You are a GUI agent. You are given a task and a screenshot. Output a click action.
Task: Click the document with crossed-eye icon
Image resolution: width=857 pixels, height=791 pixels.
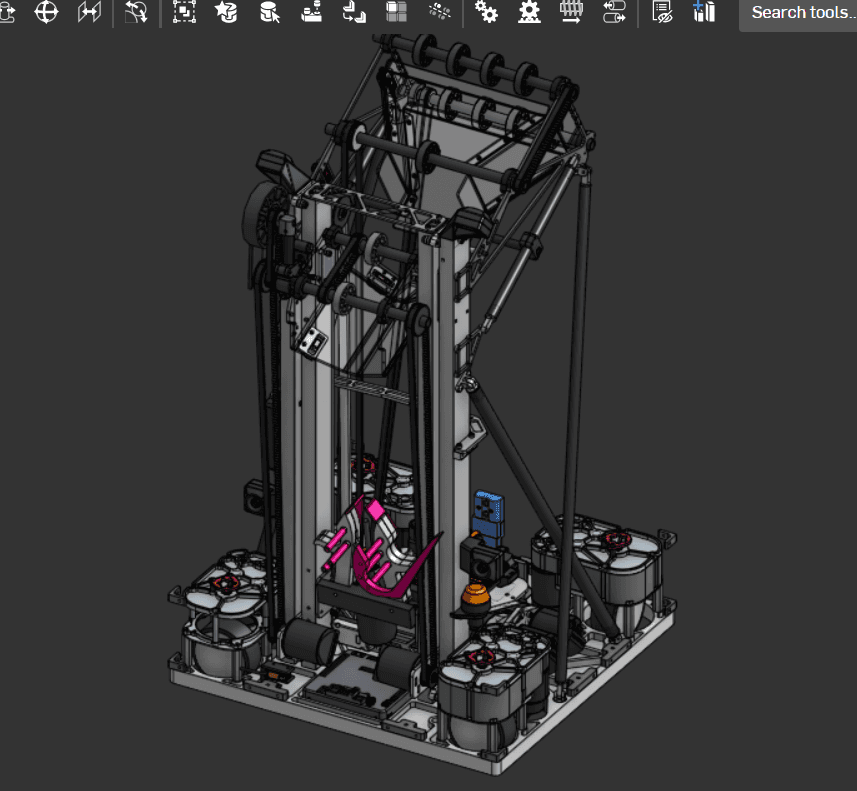[662, 12]
